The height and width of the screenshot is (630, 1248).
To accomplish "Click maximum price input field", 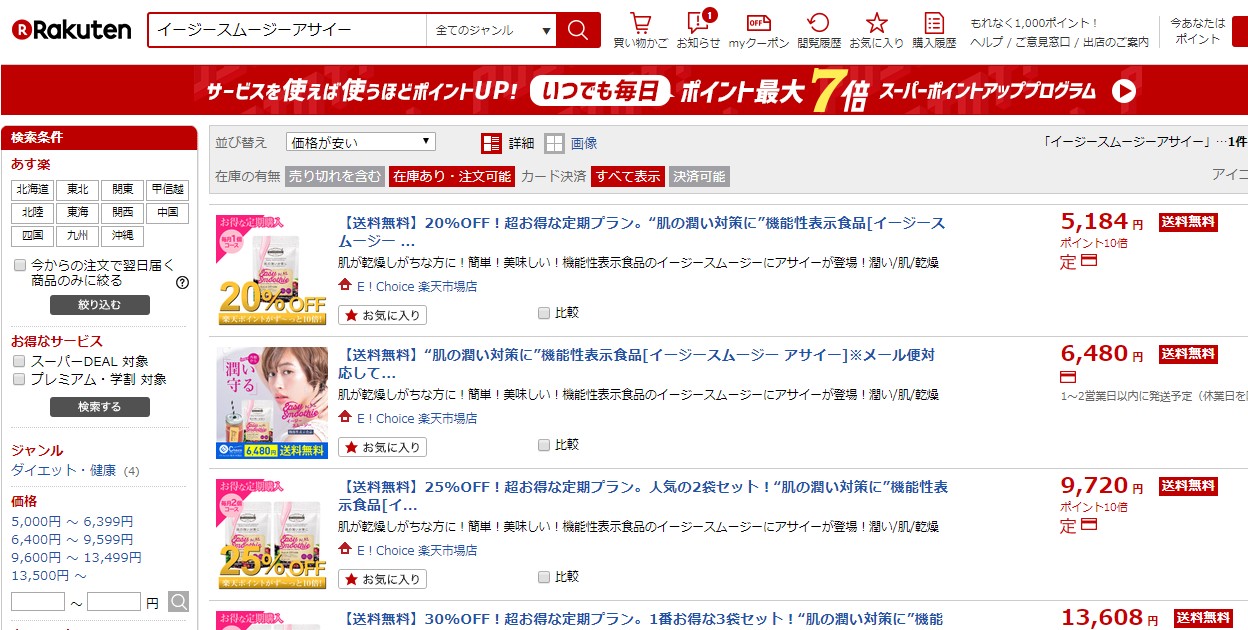I will tap(114, 602).
